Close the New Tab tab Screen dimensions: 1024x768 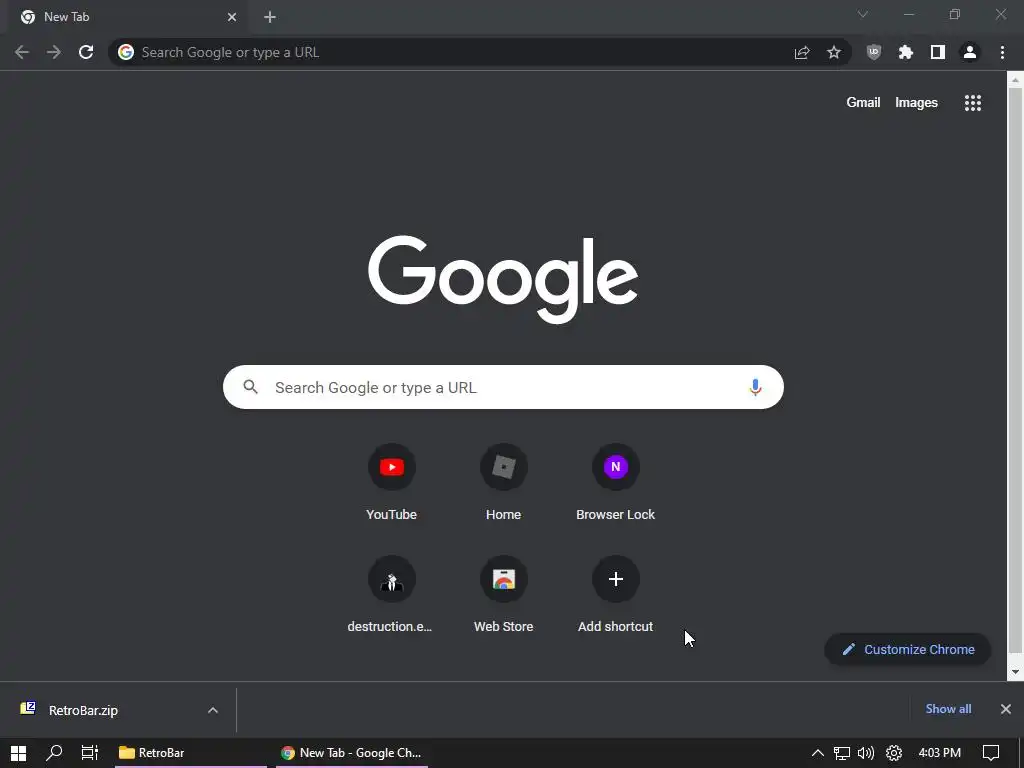click(x=232, y=17)
